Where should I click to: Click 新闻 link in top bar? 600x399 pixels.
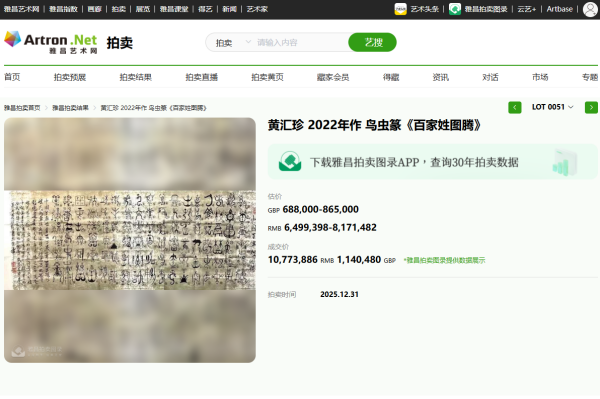[x=229, y=9]
